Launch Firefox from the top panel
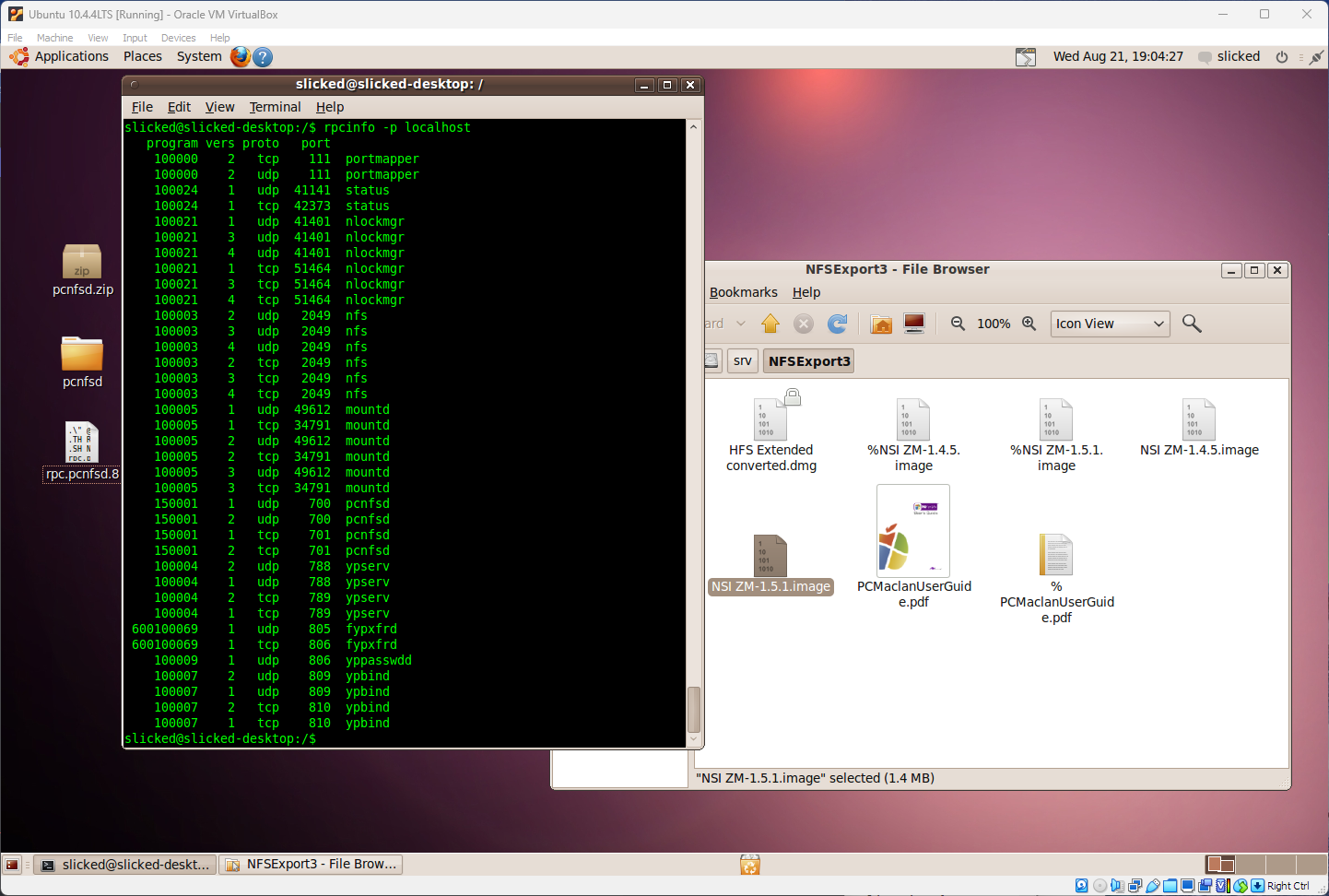Viewport: 1329px width, 896px height. (241, 57)
